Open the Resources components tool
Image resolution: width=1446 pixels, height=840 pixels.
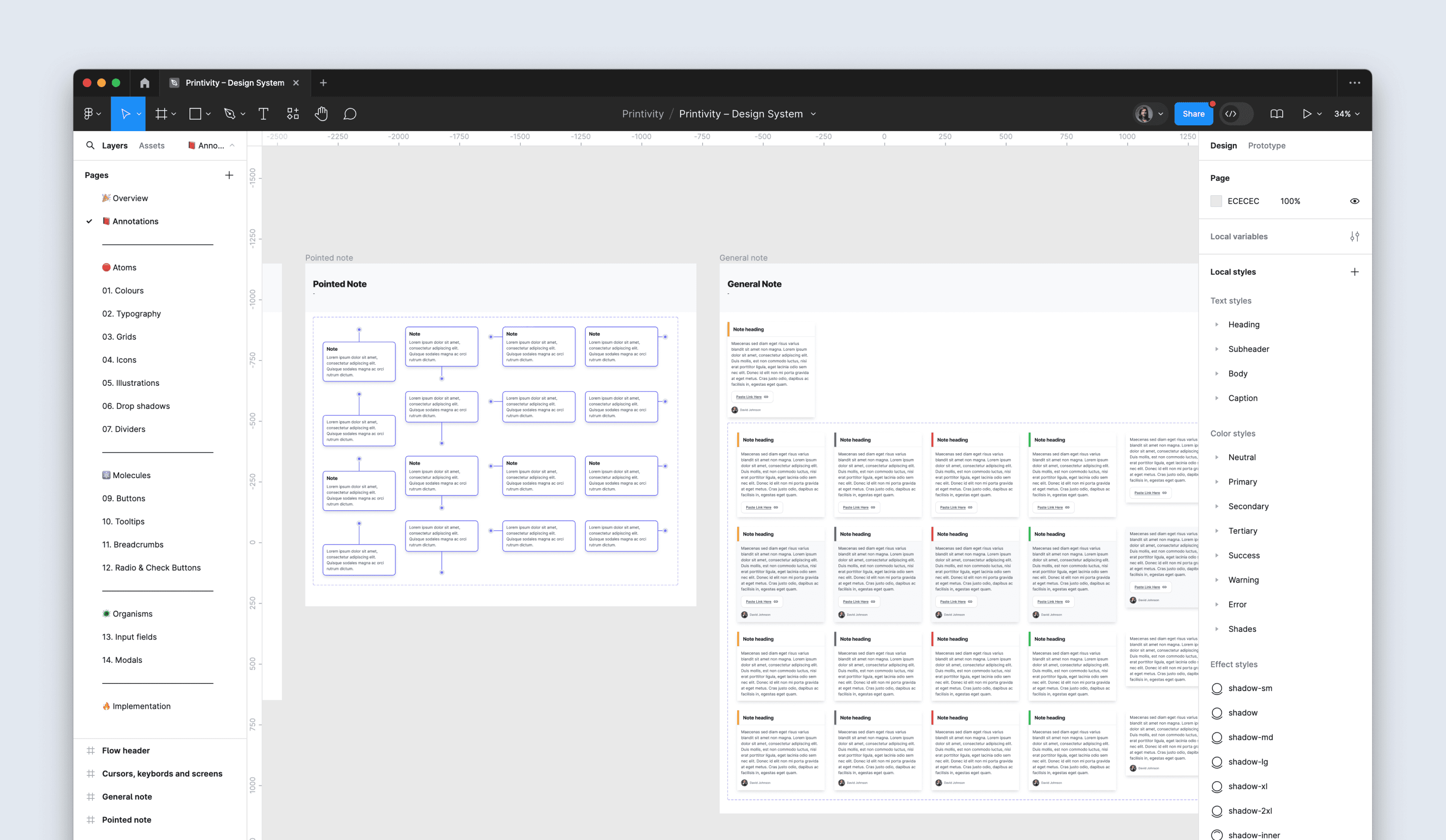pos(292,114)
